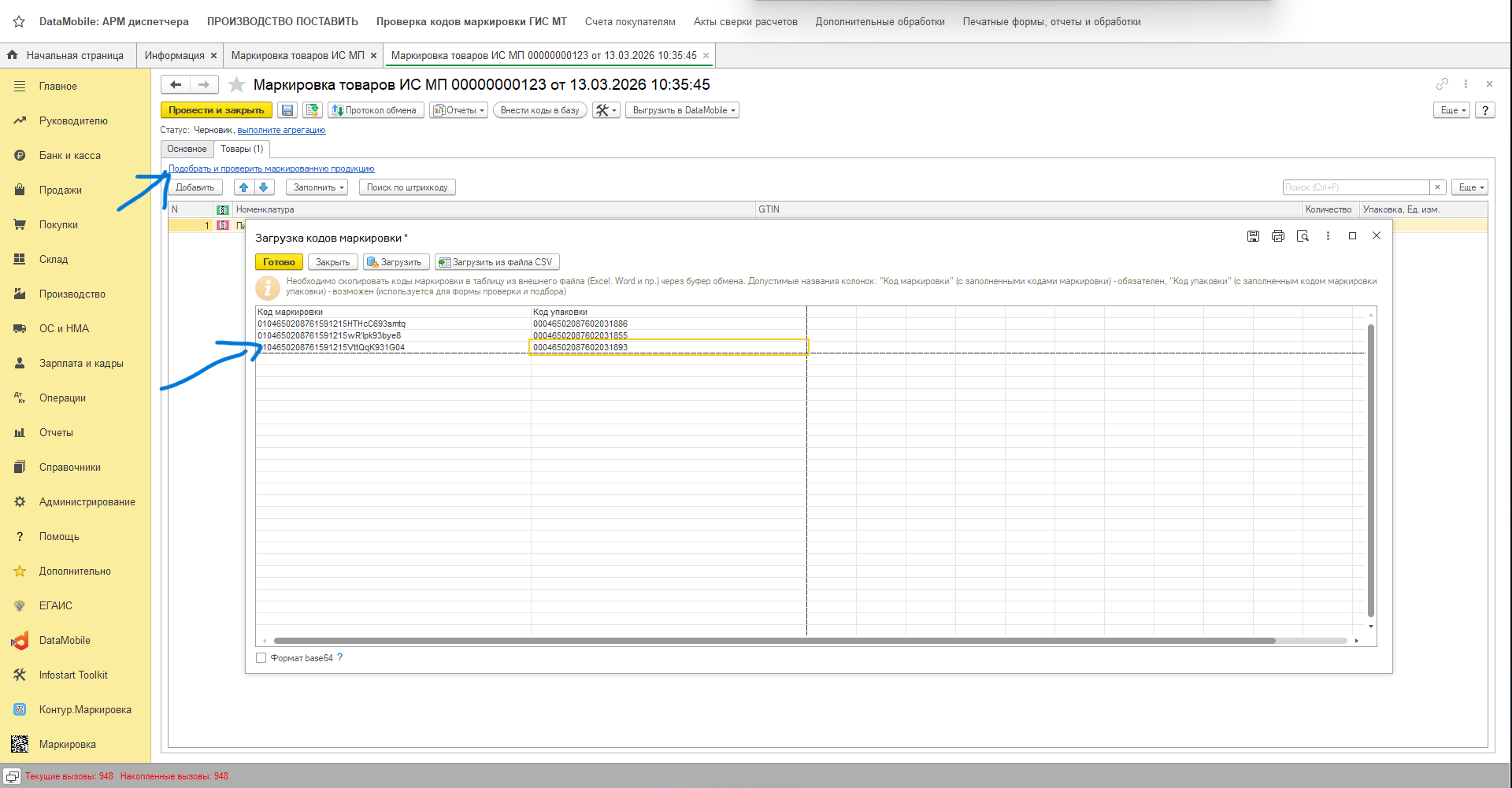Open the Заполнить dropdown menu
Image resolution: width=1512 pixels, height=788 pixels.
pos(317,187)
